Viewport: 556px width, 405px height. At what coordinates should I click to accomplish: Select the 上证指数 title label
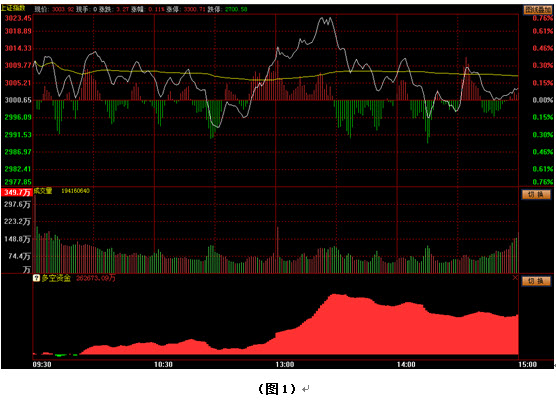tap(13, 8)
